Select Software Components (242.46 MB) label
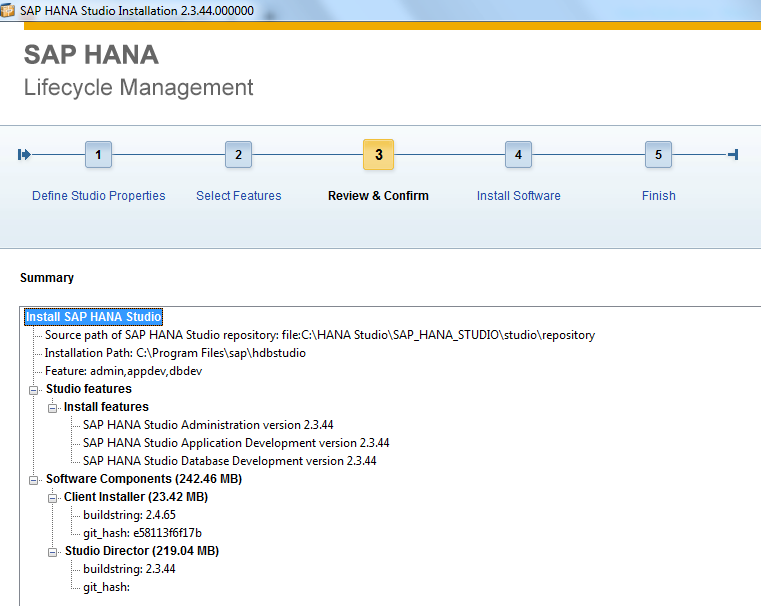 click(144, 478)
